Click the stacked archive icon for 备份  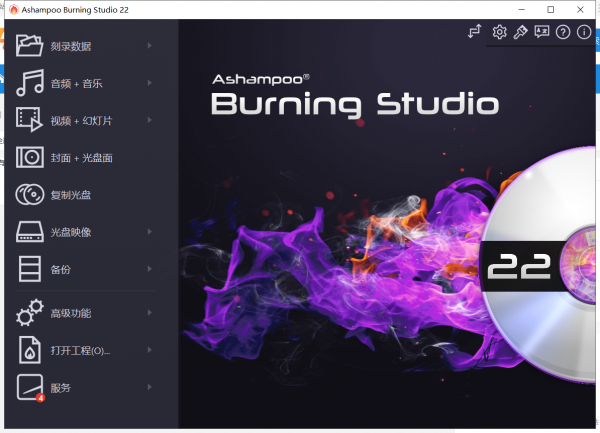coord(29,269)
